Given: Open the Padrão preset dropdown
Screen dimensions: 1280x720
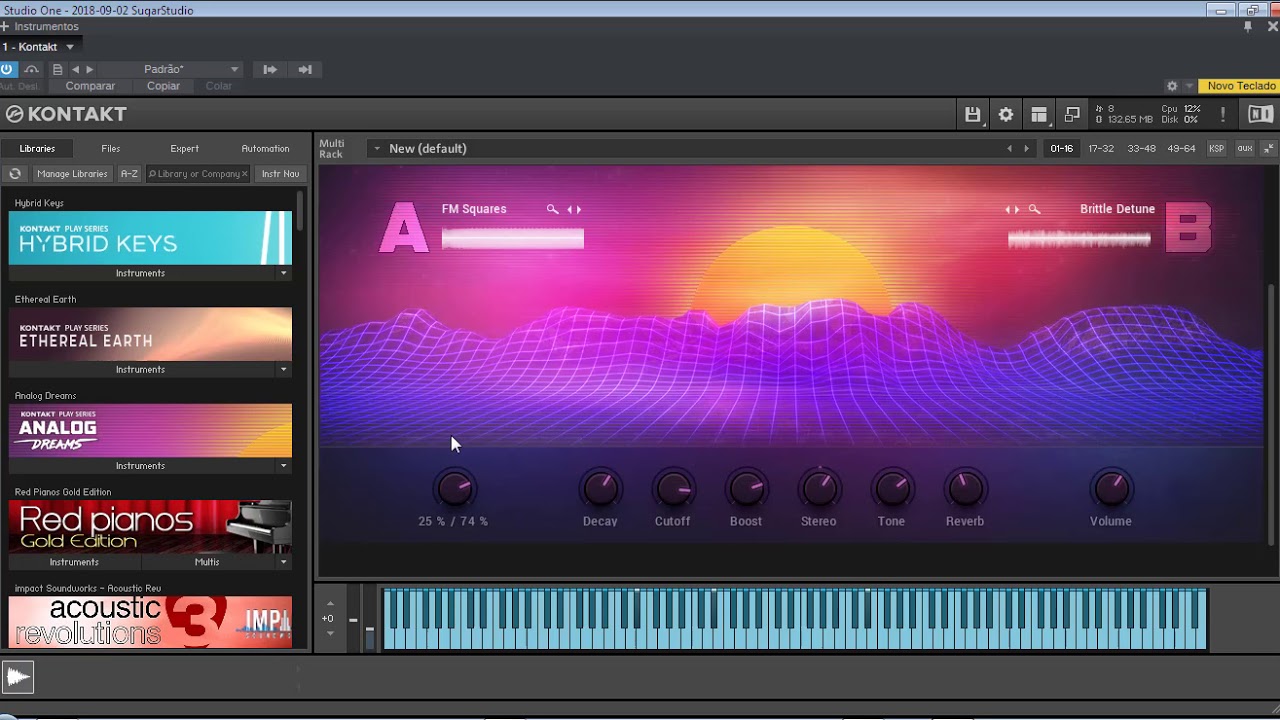Looking at the screenshot, I should click(234, 70).
